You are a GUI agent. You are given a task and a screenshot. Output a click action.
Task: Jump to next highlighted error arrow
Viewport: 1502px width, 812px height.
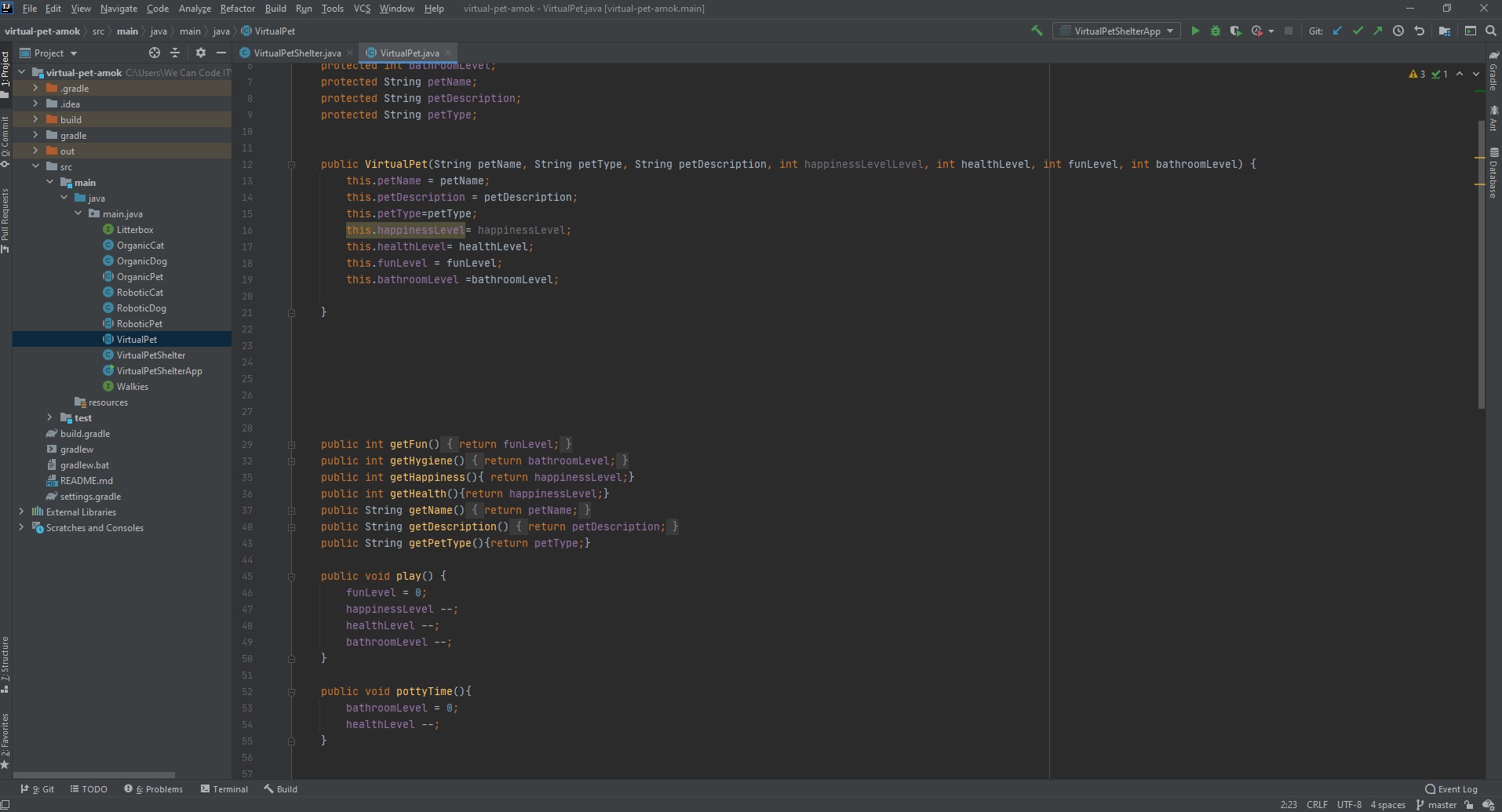click(x=1476, y=74)
